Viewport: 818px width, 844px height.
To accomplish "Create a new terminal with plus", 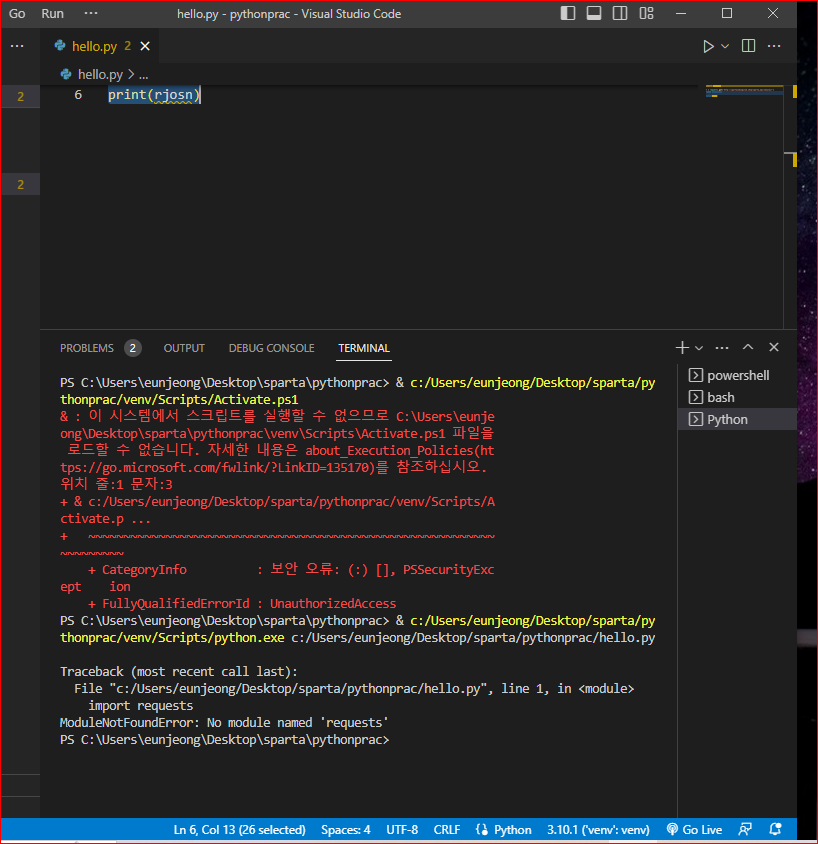I will [x=682, y=348].
